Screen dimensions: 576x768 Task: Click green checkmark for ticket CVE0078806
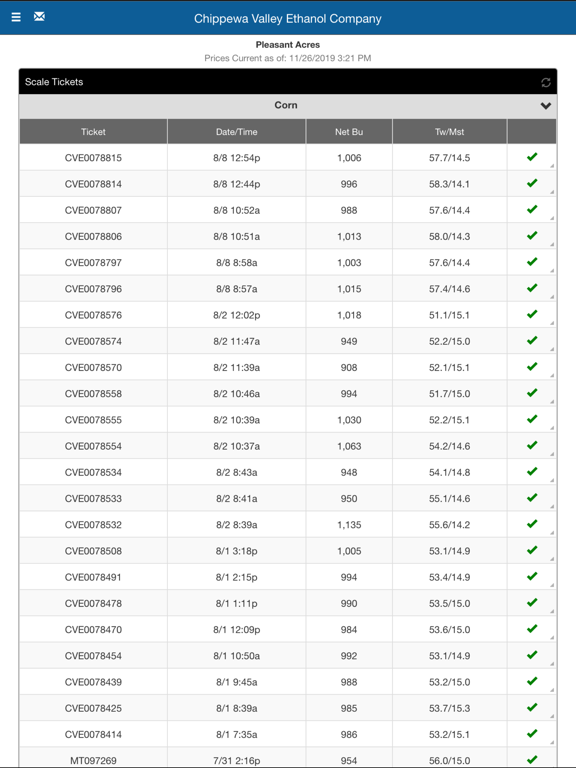[x=532, y=236]
